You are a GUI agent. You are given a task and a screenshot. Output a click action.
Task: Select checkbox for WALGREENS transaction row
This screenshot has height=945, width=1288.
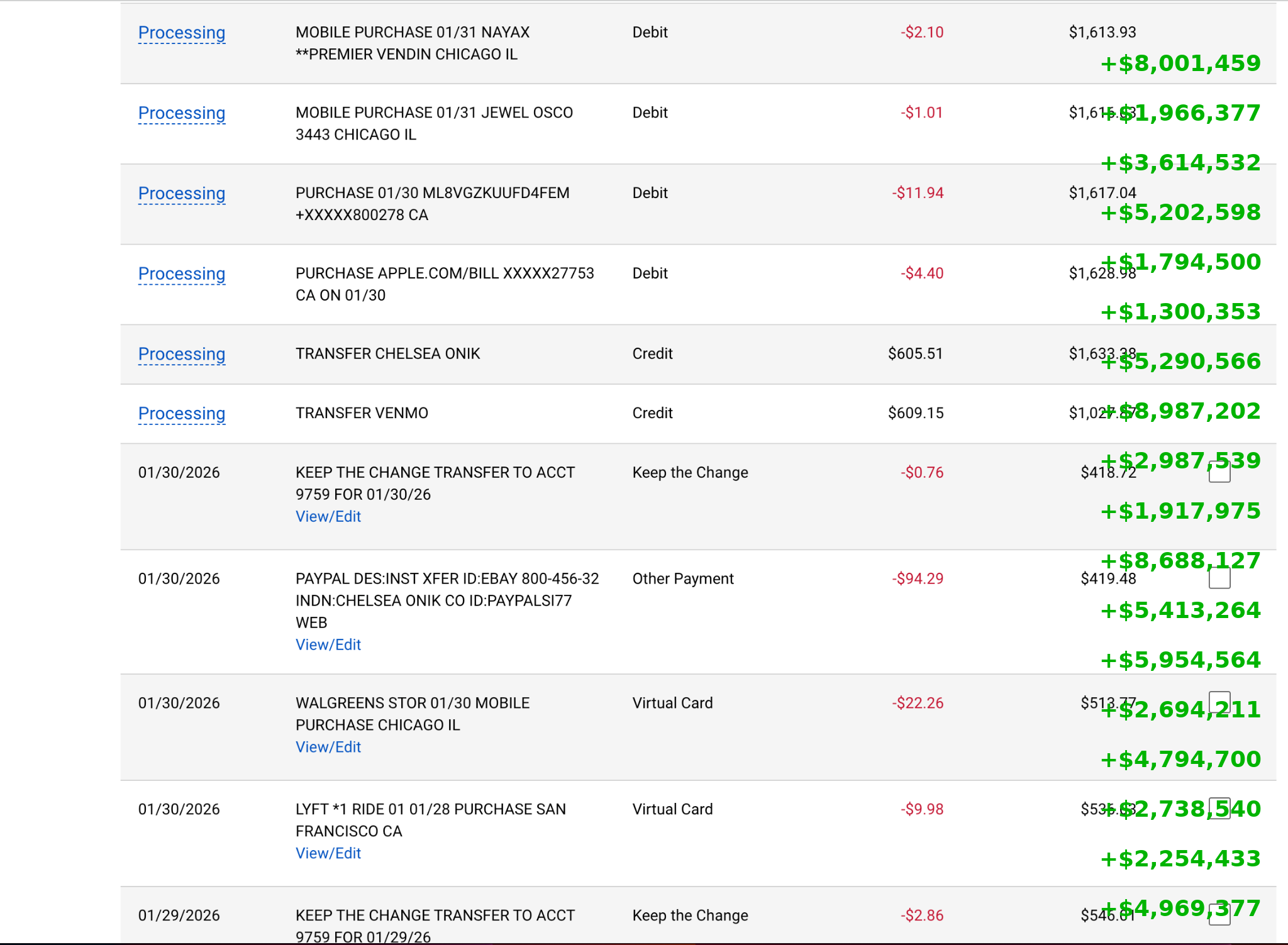[1219, 702]
